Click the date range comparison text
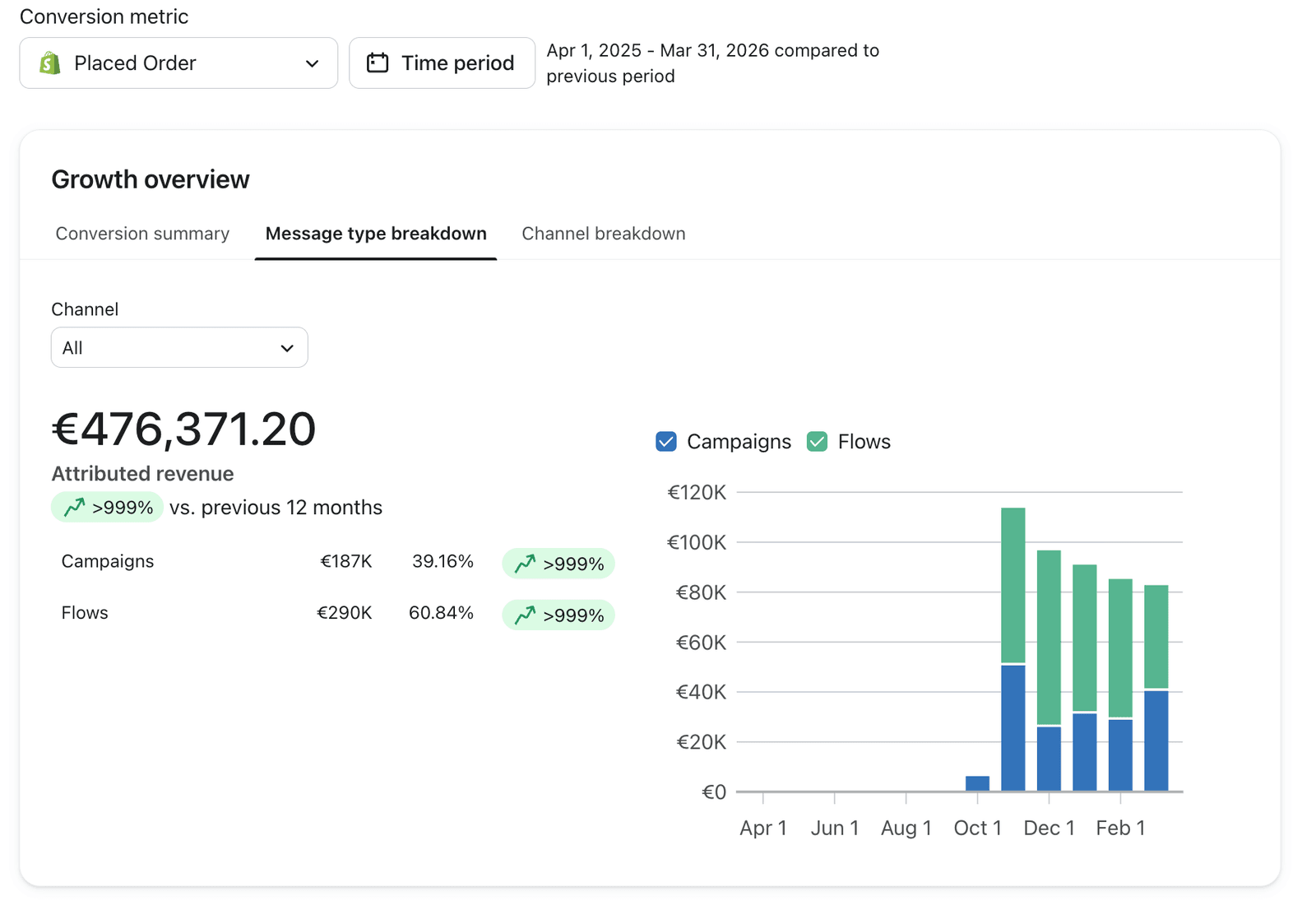This screenshot has width=1316, height=910. [x=713, y=63]
